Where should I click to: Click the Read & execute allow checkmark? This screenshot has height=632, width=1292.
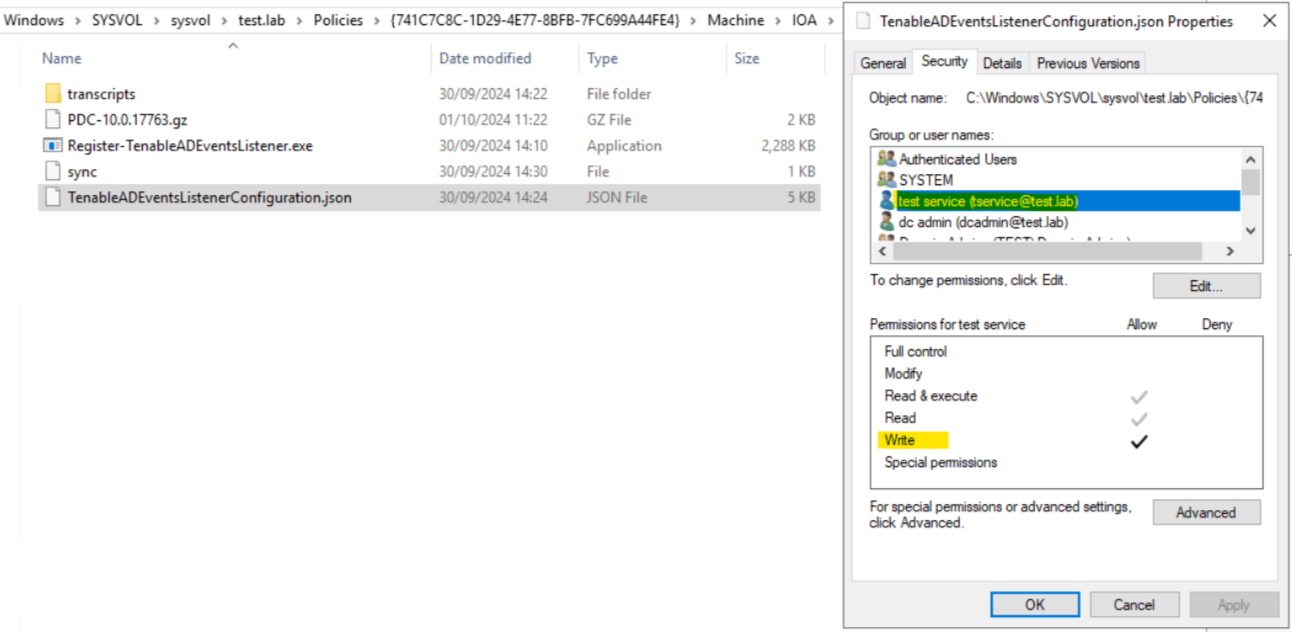[x=1138, y=397]
